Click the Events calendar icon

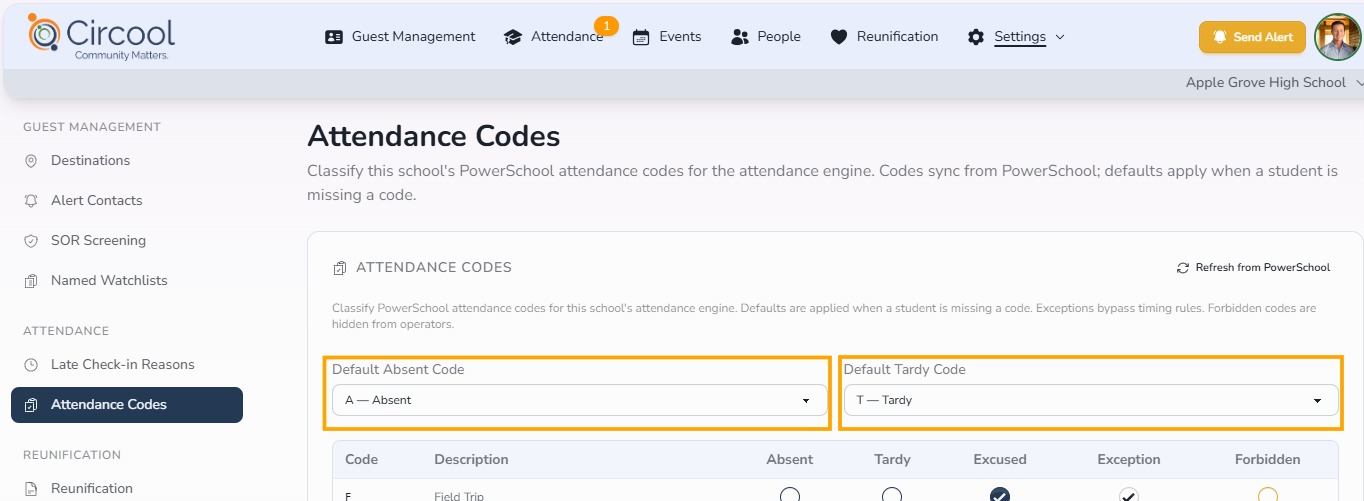[641, 37]
